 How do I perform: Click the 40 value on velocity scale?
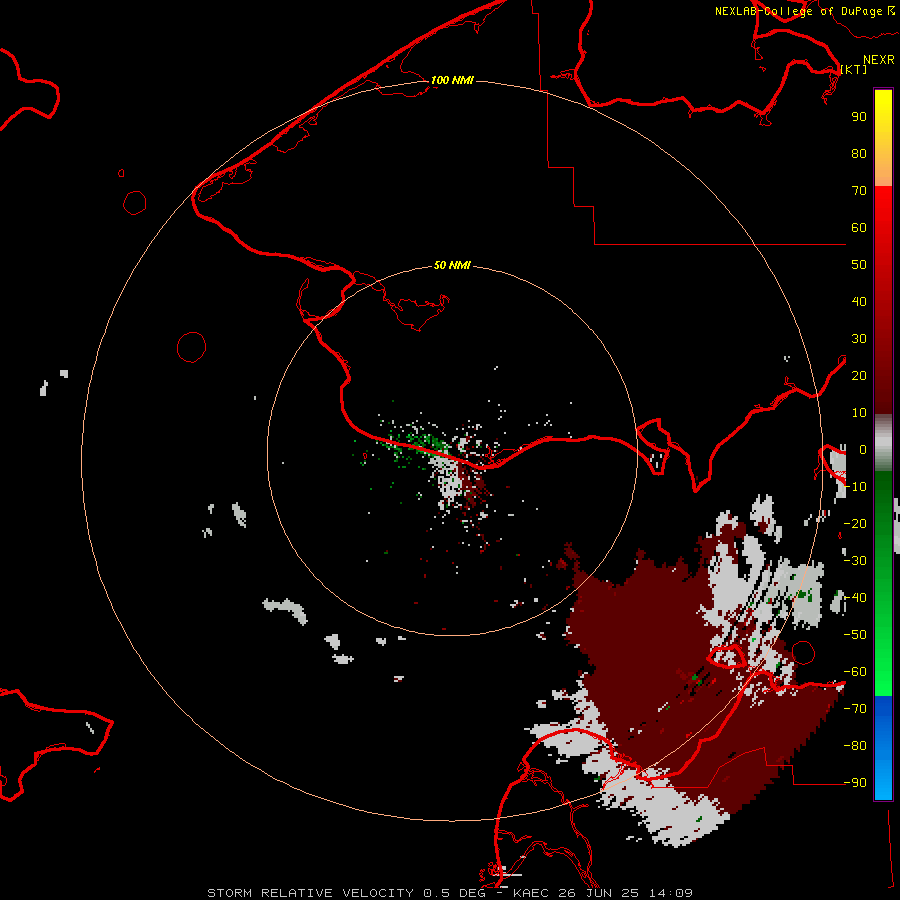(x=859, y=301)
